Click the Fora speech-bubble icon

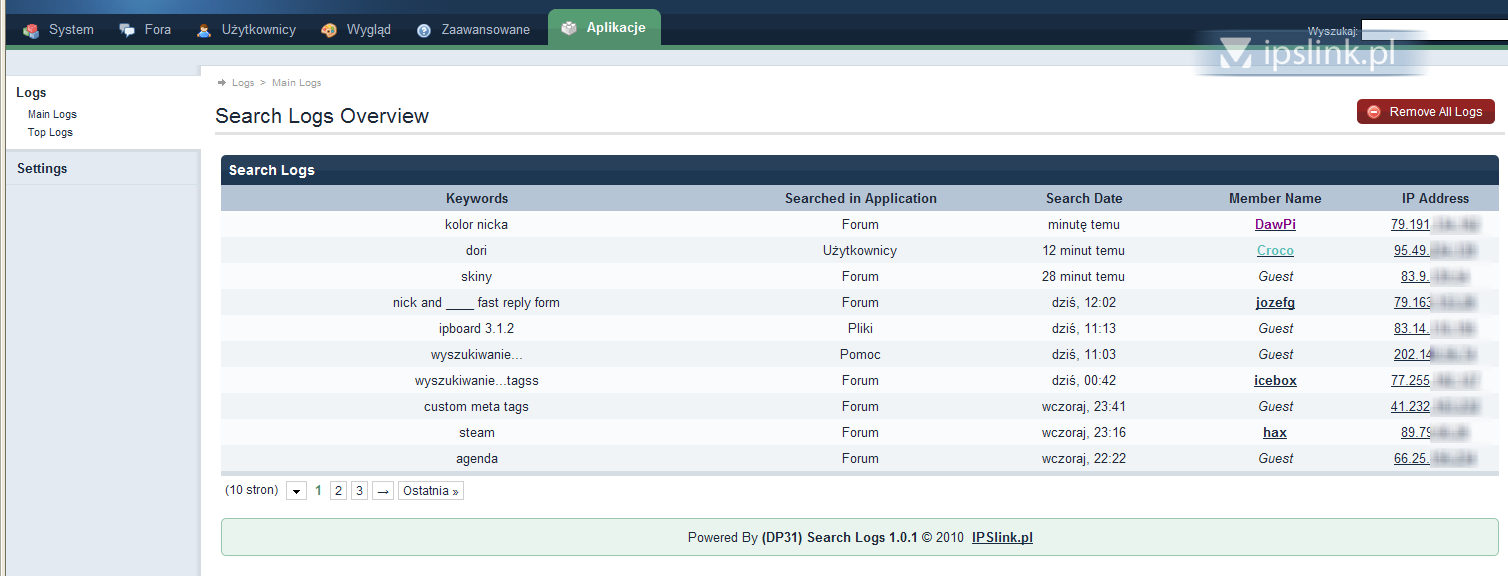coord(127,30)
